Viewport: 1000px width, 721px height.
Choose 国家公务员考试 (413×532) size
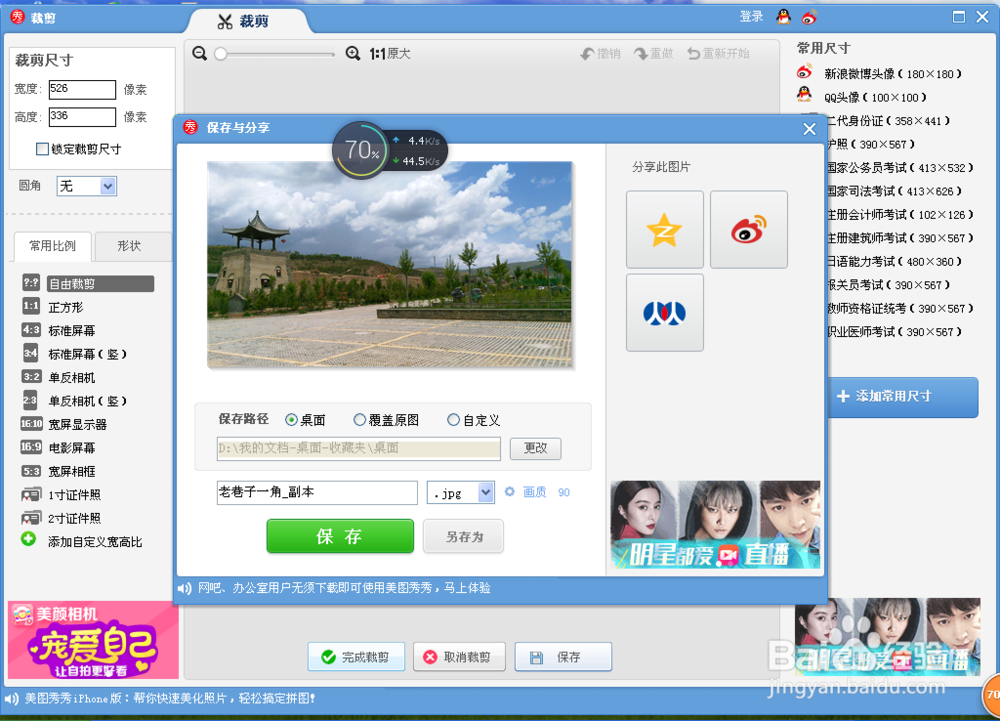(901, 168)
